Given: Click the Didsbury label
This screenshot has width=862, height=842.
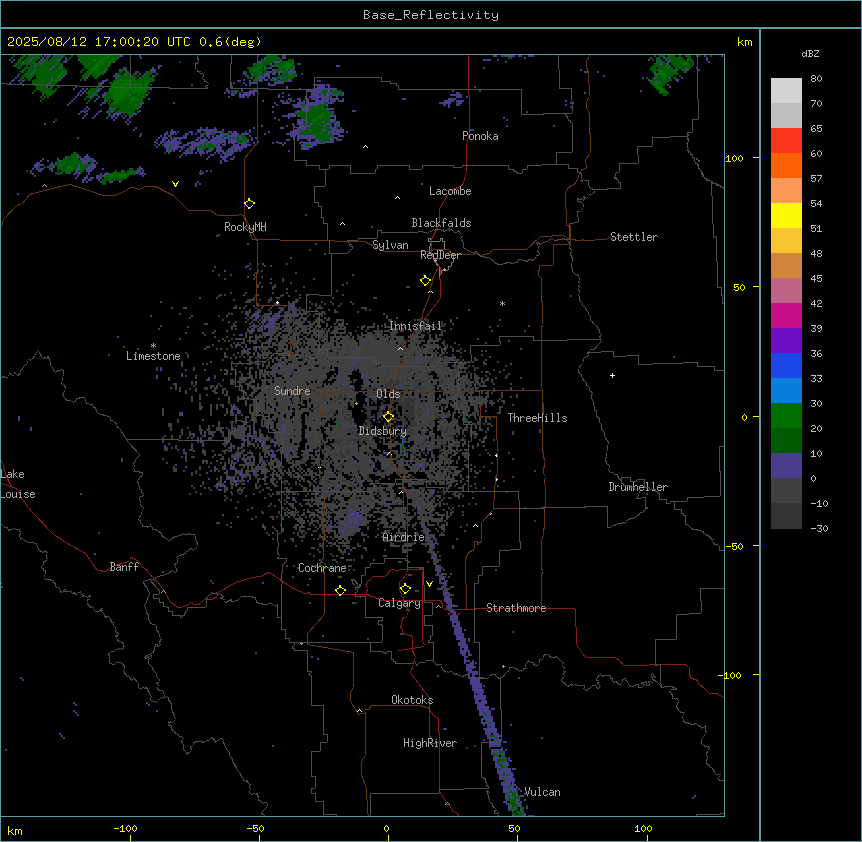Looking at the screenshot, I should click(x=383, y=431).
